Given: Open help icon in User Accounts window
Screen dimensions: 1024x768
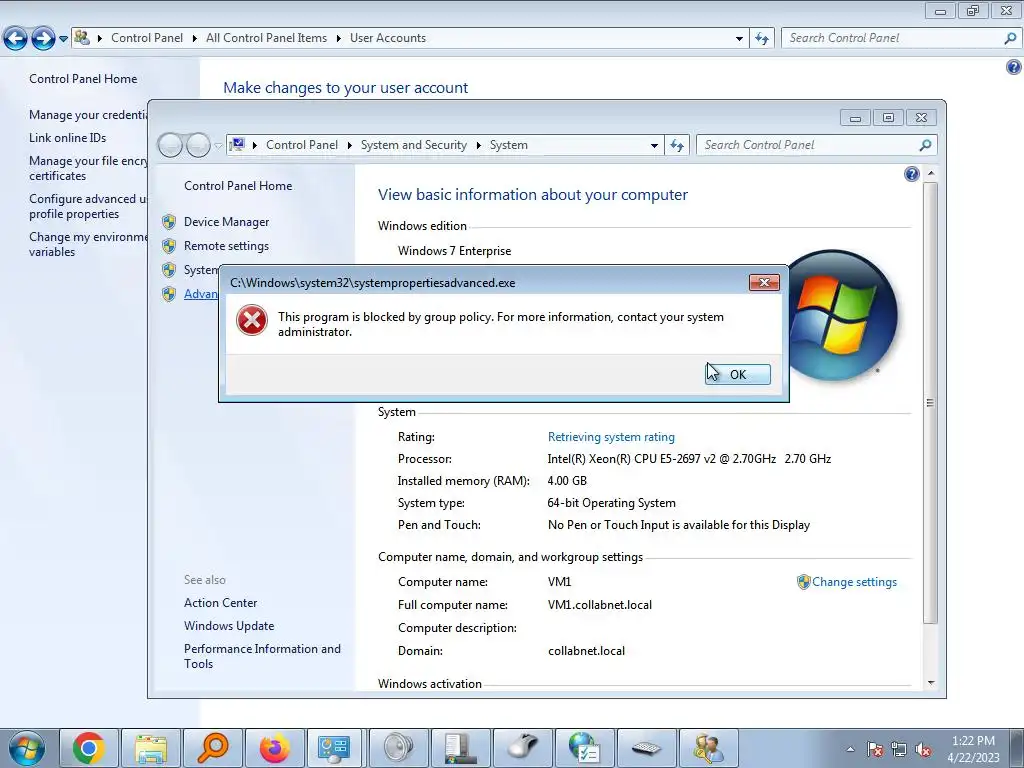Looking at the screenshot, I should (1014, 67).
